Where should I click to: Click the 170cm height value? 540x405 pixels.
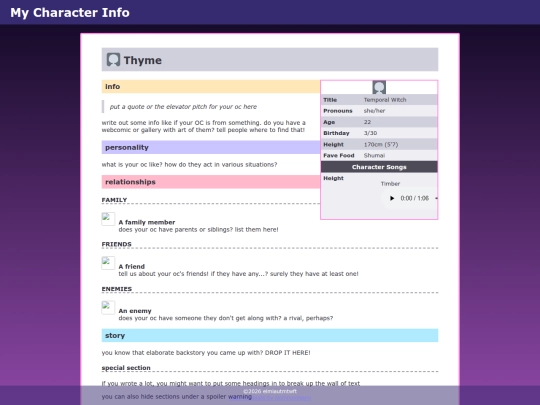pos(381,144)
